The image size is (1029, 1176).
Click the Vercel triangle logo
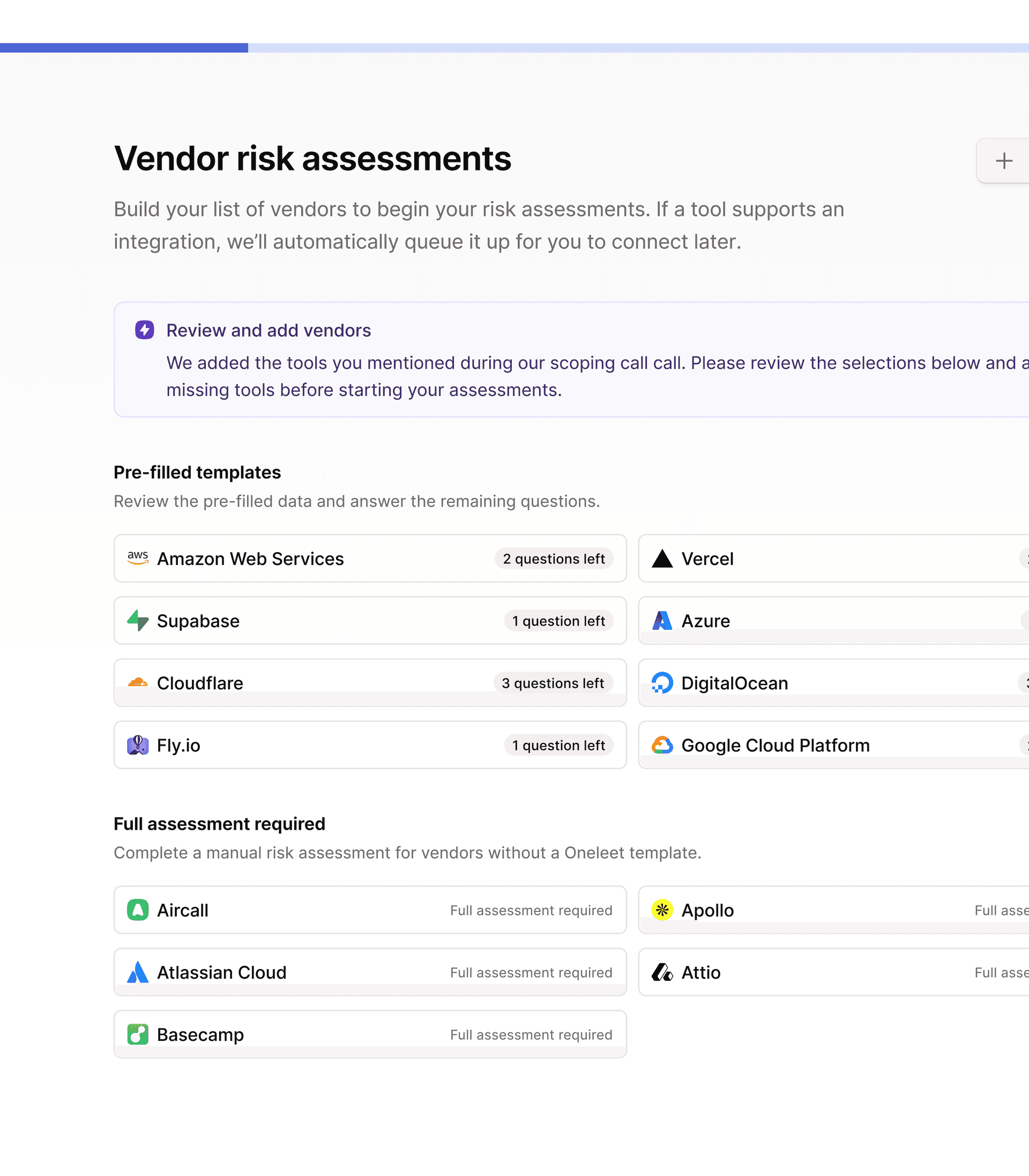click(x=662, y=559)
